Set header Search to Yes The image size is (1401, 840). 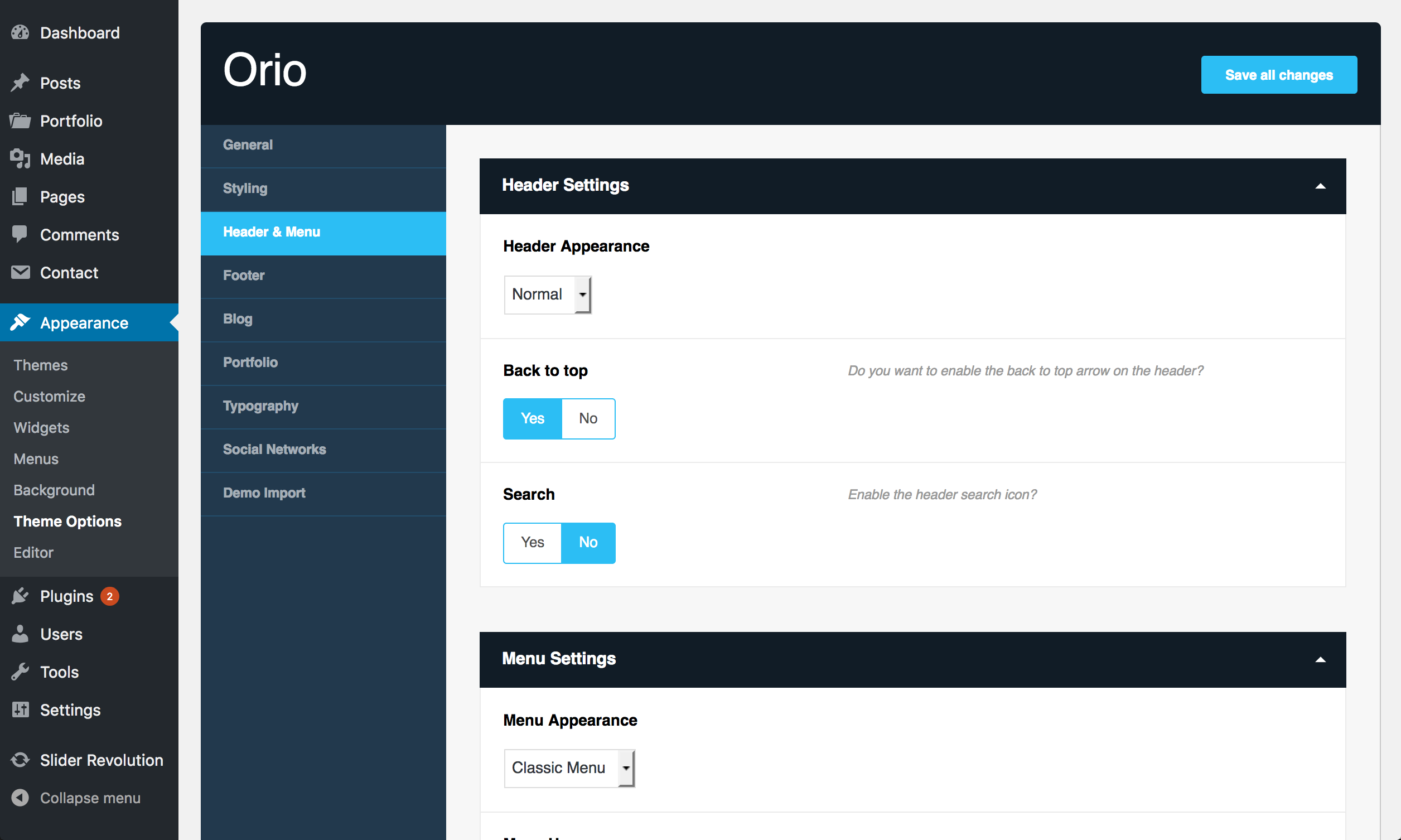[533, 542]
